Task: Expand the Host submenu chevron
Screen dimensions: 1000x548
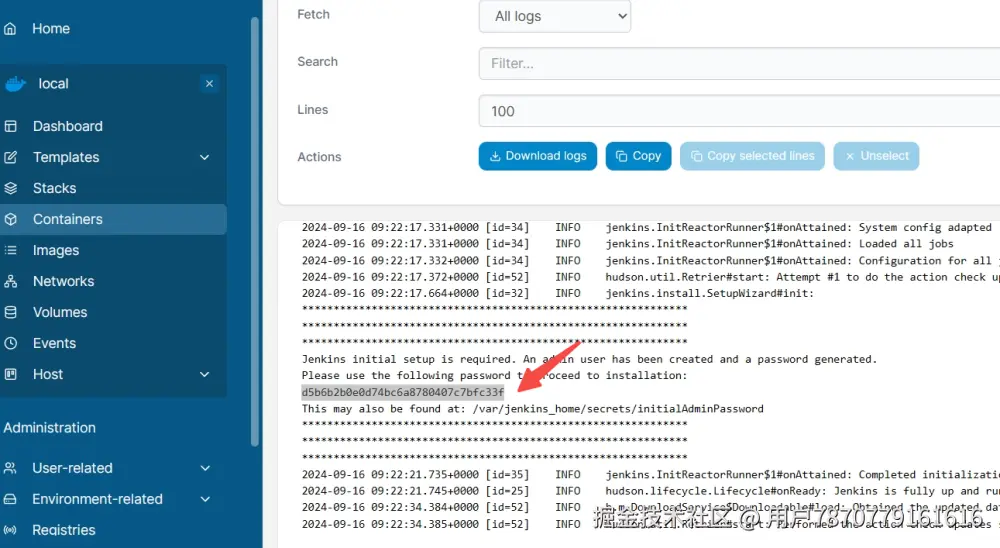Action: click(x=205, y=374)
